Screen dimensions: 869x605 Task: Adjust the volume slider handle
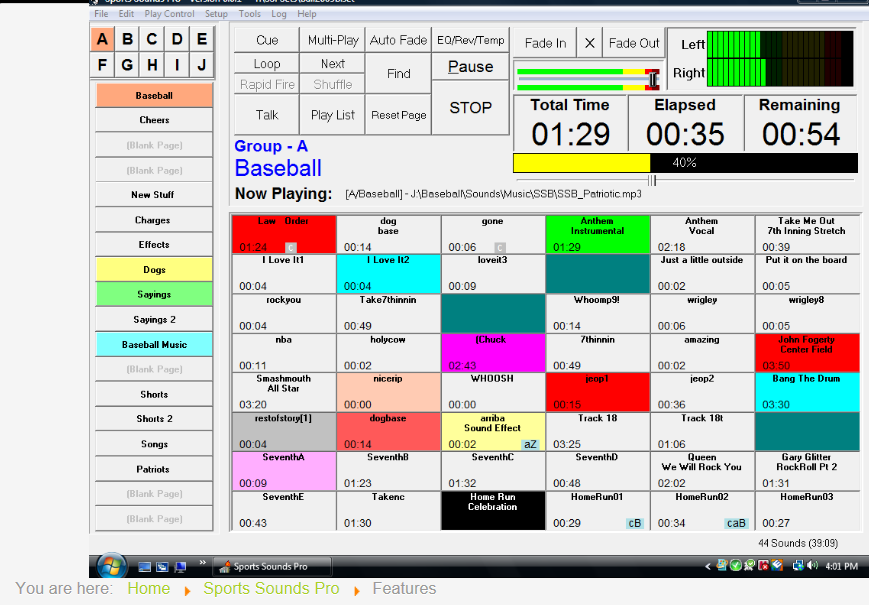tap(653, 79)
